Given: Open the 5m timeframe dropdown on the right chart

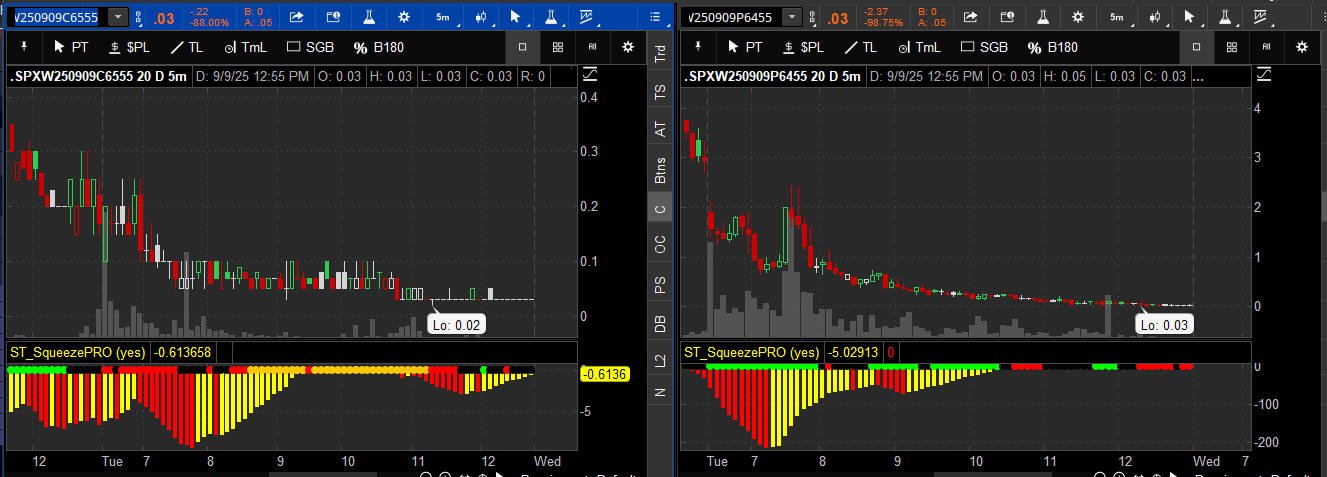Looking at the screenshot, I should click(1116, 17).
